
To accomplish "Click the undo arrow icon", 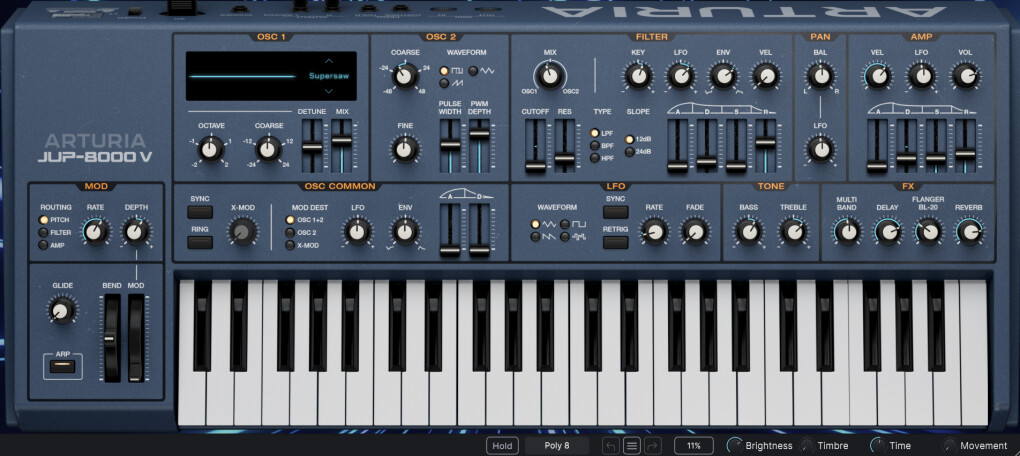I will tap(611, 446).
